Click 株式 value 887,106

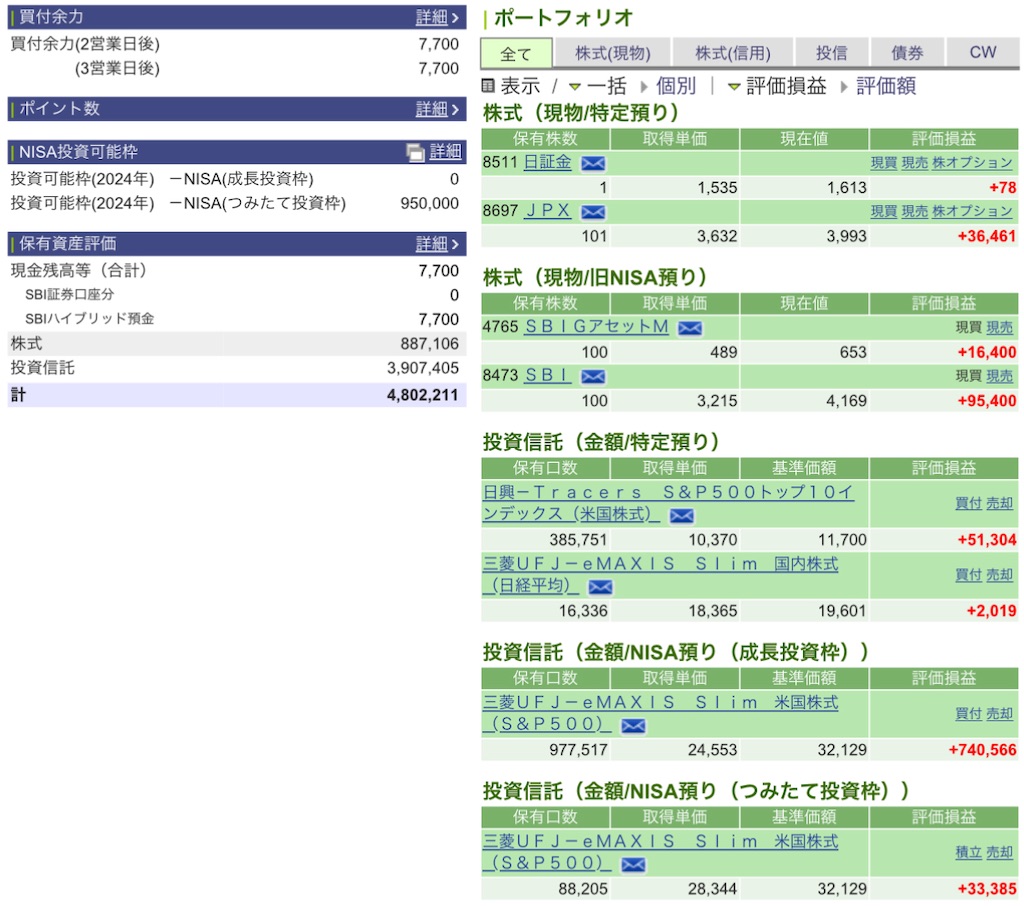pos(430,344)
